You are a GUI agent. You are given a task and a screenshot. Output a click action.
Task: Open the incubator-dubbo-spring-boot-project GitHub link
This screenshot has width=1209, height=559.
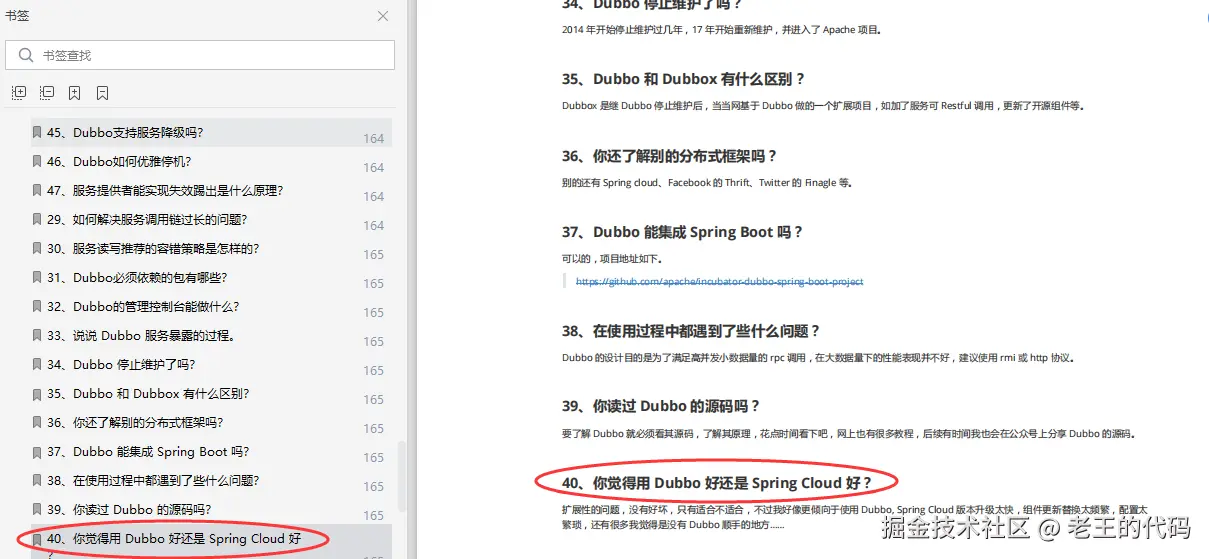[x=719, y=281]
